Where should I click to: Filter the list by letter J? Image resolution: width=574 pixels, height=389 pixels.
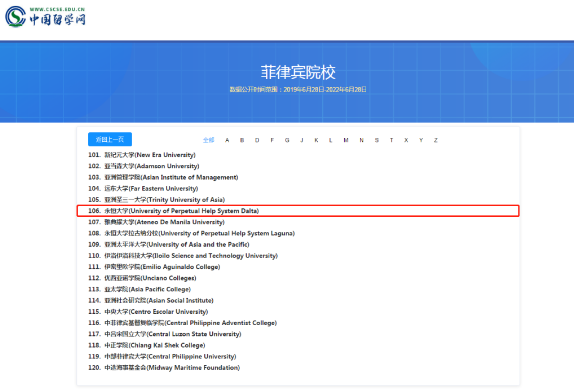[302, 140]
